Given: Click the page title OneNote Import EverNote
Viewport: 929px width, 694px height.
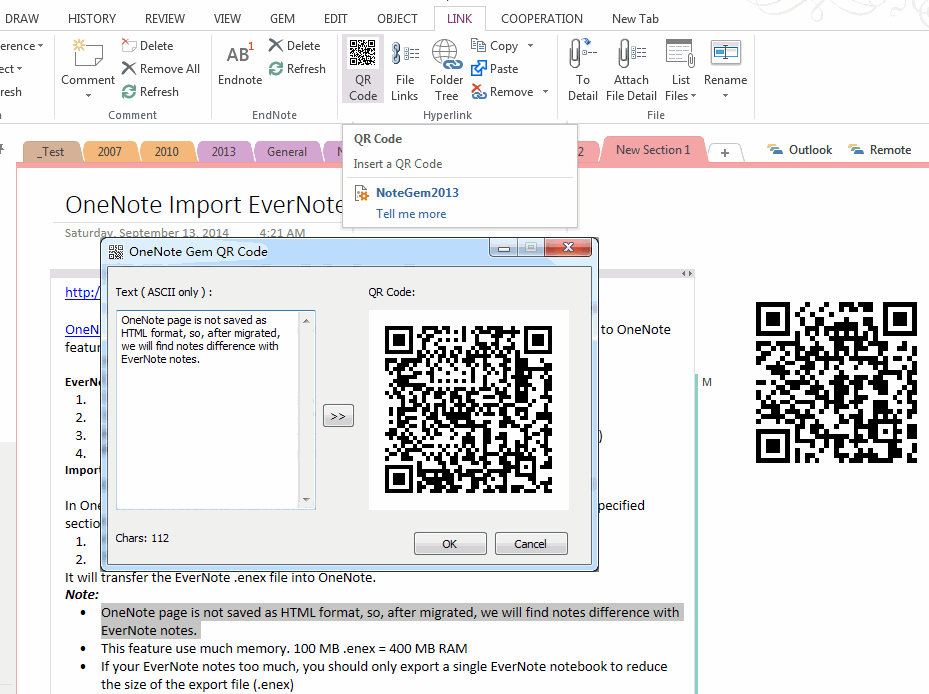Looking at the screenshot, I should pos(204,205).
